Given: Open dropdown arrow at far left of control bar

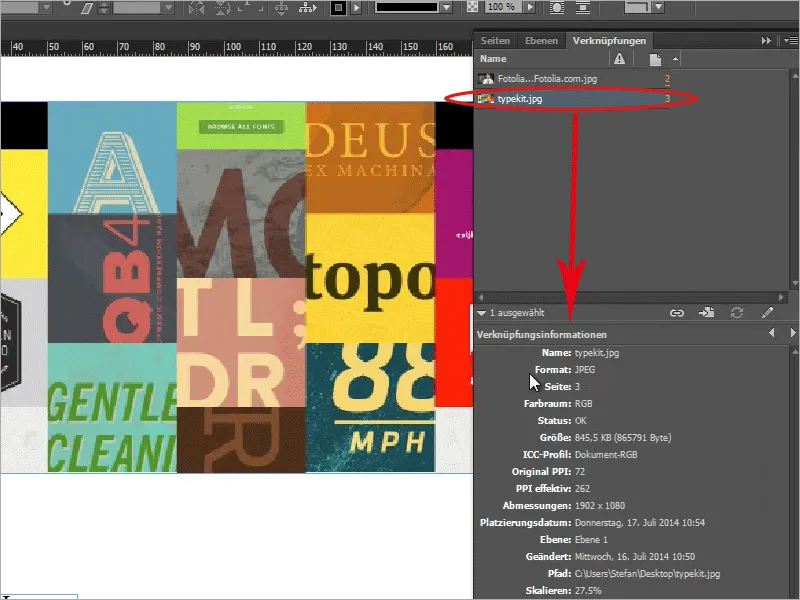Looking at the screenshot, I should point(46,8).
